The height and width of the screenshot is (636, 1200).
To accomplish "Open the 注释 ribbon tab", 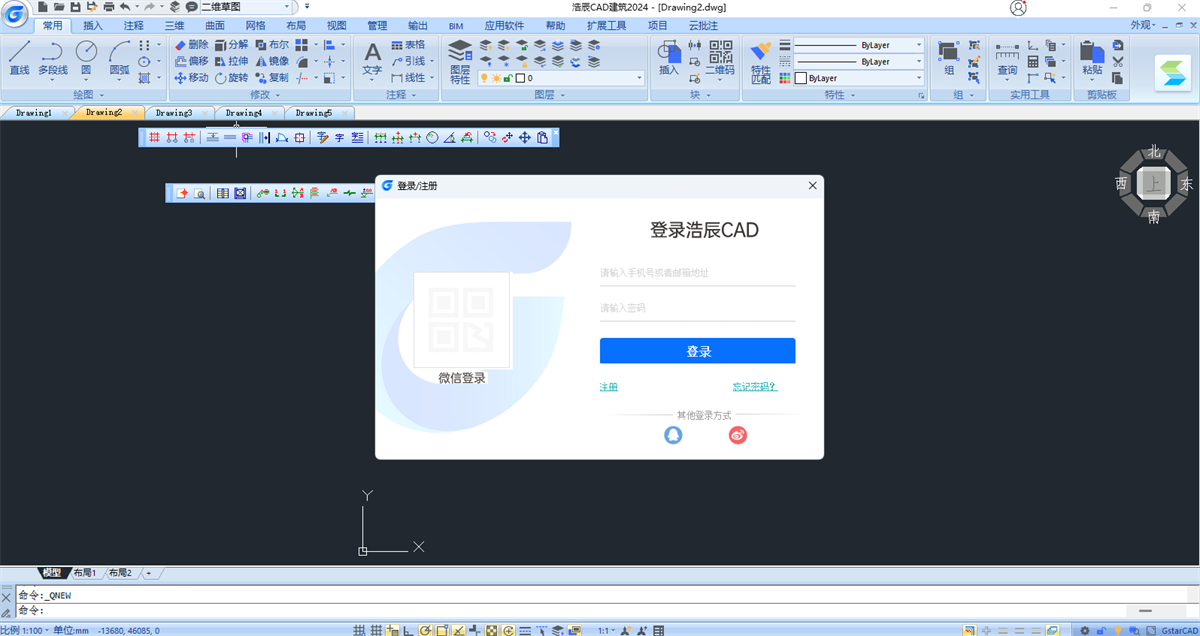I will pyautogui.click(x=134, y=25).
